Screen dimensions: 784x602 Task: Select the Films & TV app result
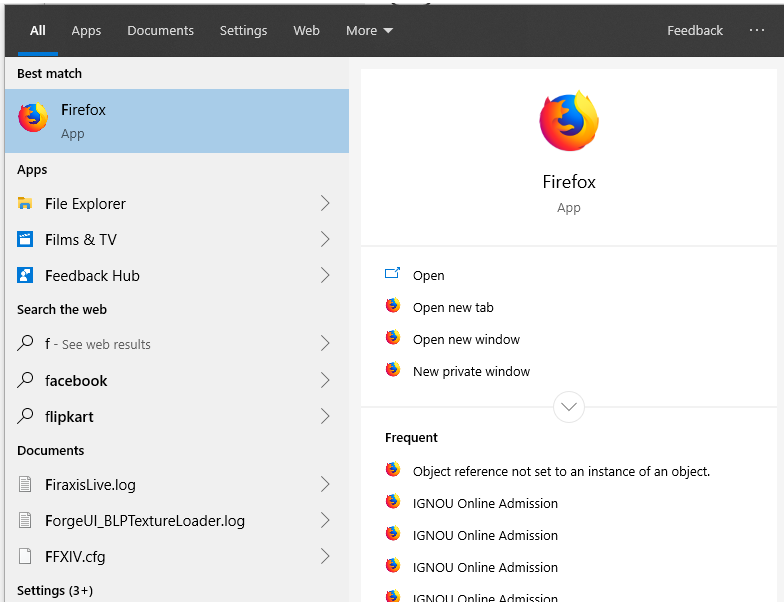point(176,240)
